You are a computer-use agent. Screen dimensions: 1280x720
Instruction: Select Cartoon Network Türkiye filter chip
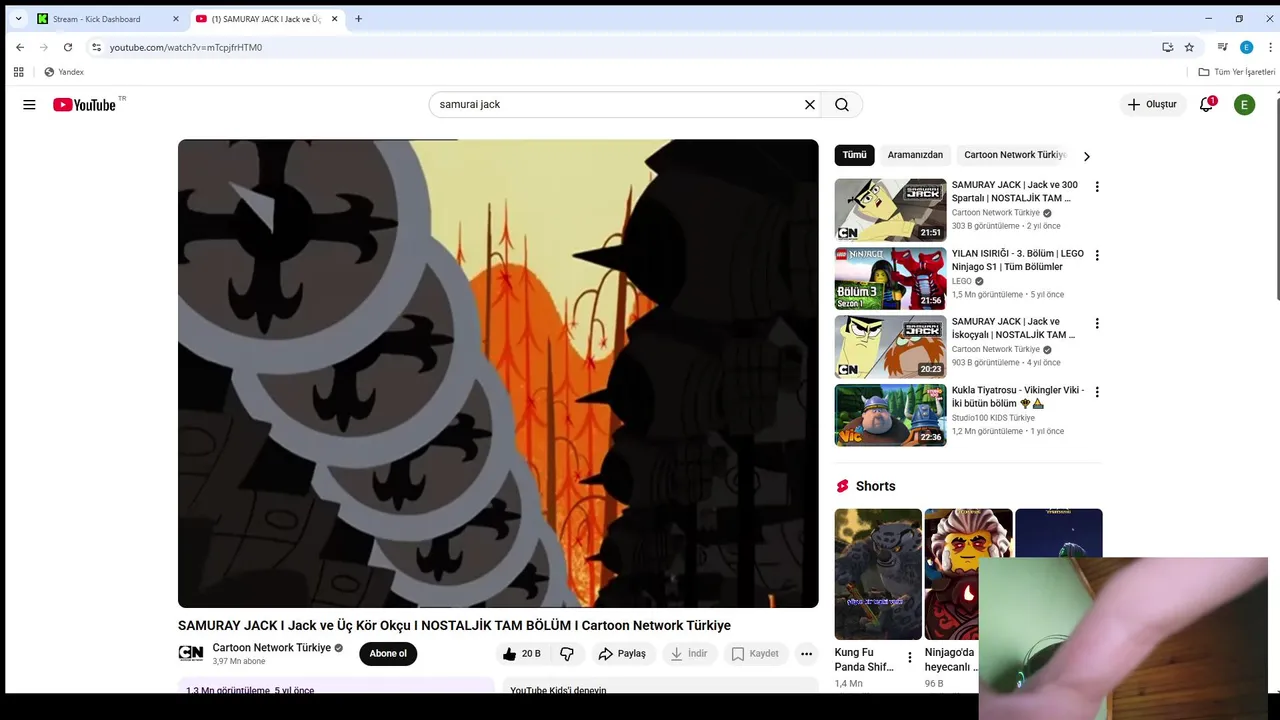coord(1015,155)
